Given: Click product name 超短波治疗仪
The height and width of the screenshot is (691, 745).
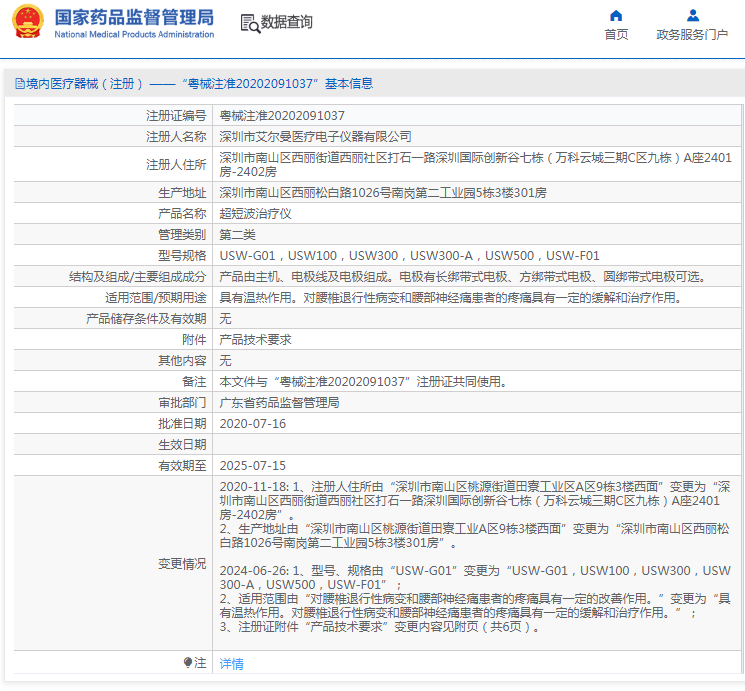Looking at the screenshot, I should pyautogui.click(x=255, y=214).
